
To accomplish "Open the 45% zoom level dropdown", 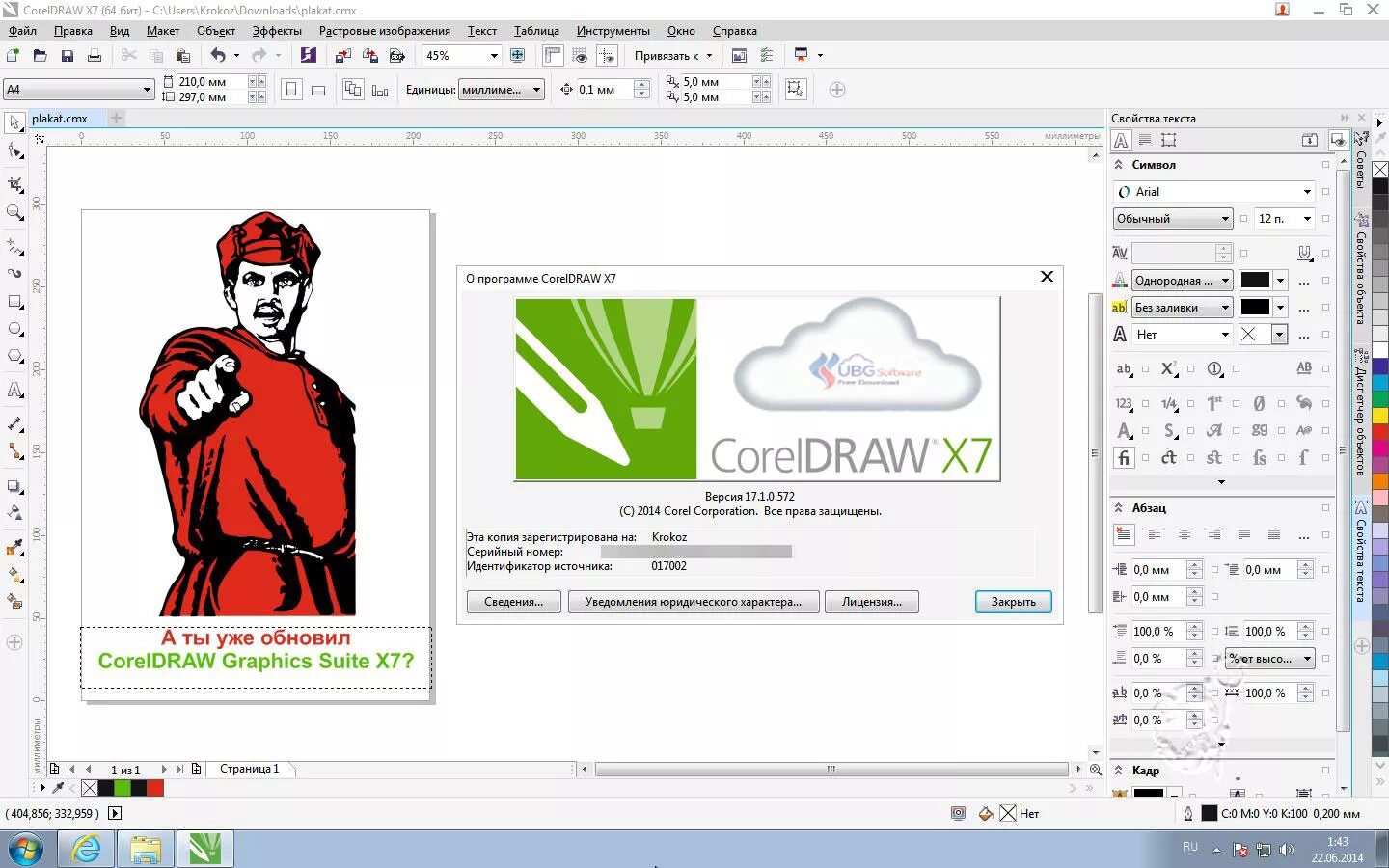I will coord(494,56).
